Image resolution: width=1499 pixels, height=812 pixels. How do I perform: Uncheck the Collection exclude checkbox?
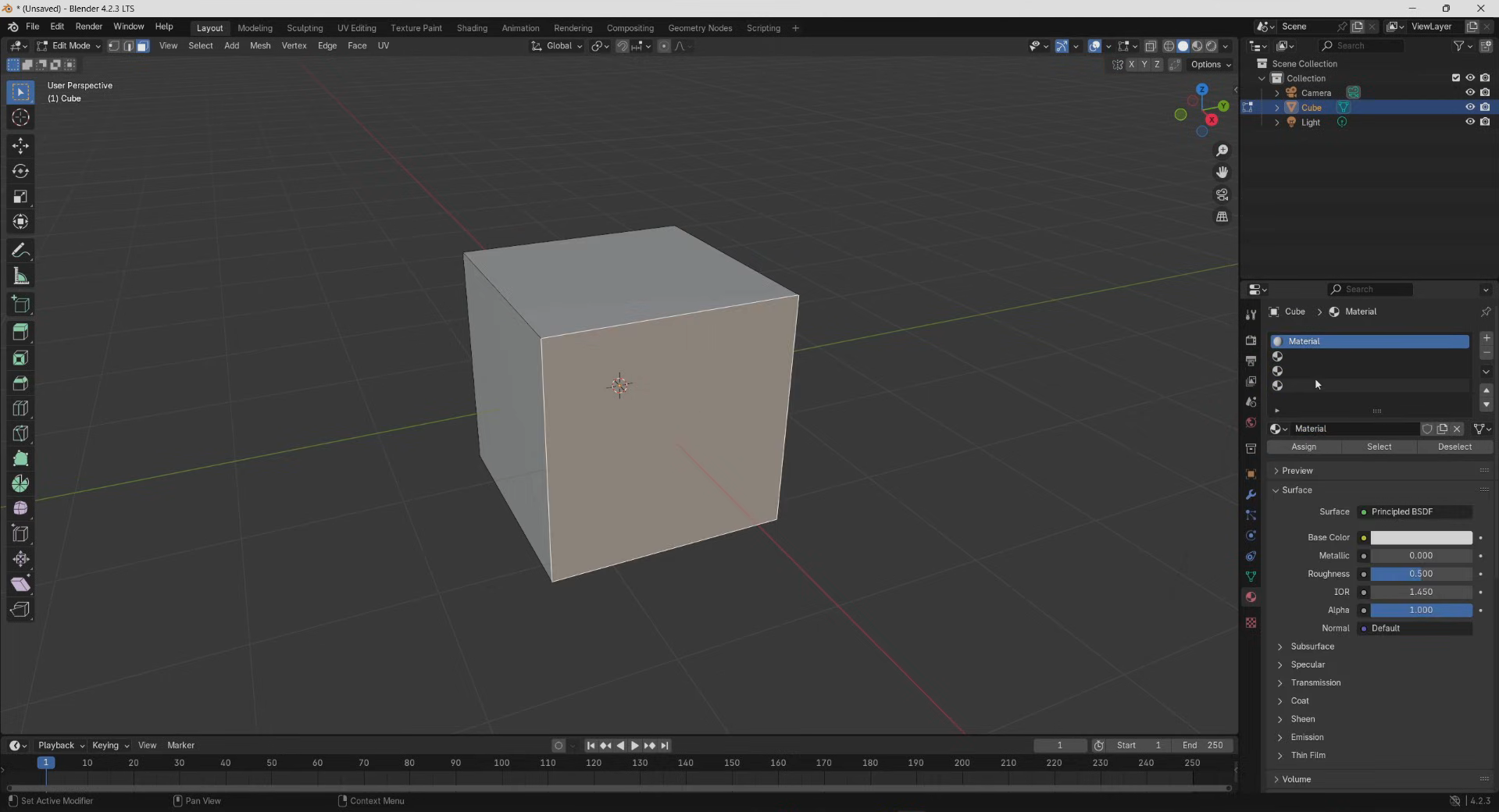click(x=1455, y=78)
